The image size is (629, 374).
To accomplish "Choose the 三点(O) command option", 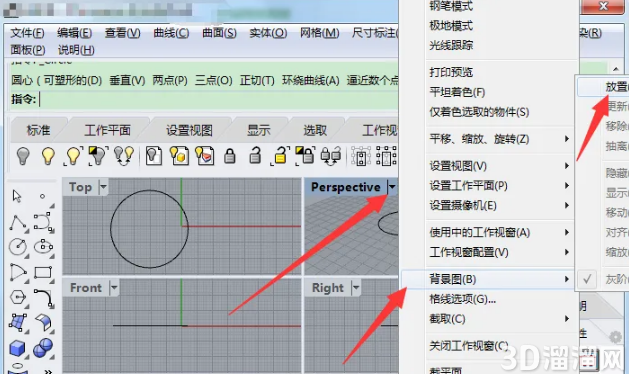I will (x=213, y=81).
